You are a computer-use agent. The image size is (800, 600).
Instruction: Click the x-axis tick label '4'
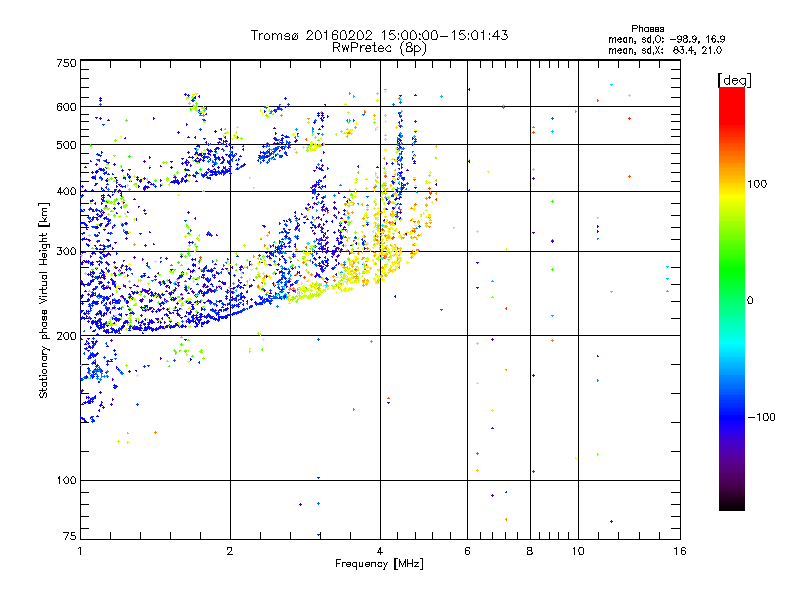380,551
